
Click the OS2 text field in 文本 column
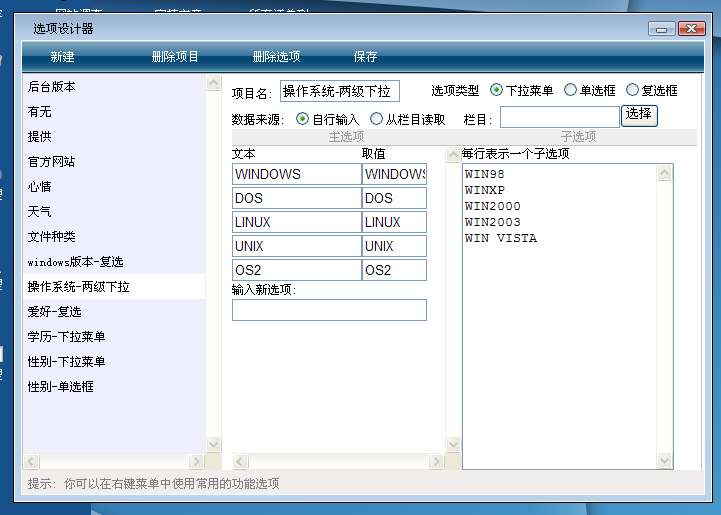297,270
